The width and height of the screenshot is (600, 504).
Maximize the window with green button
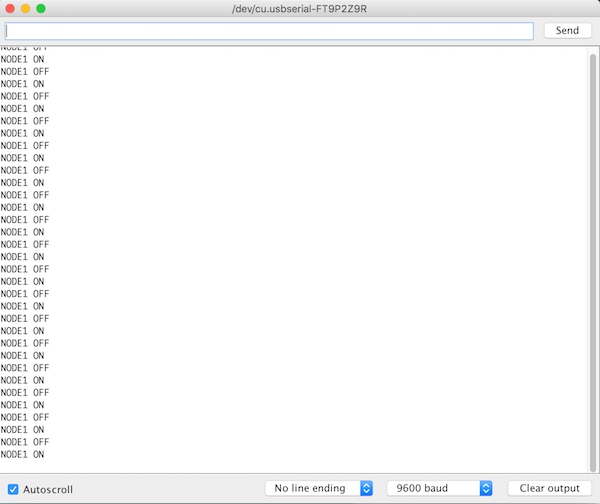point(41,8)
